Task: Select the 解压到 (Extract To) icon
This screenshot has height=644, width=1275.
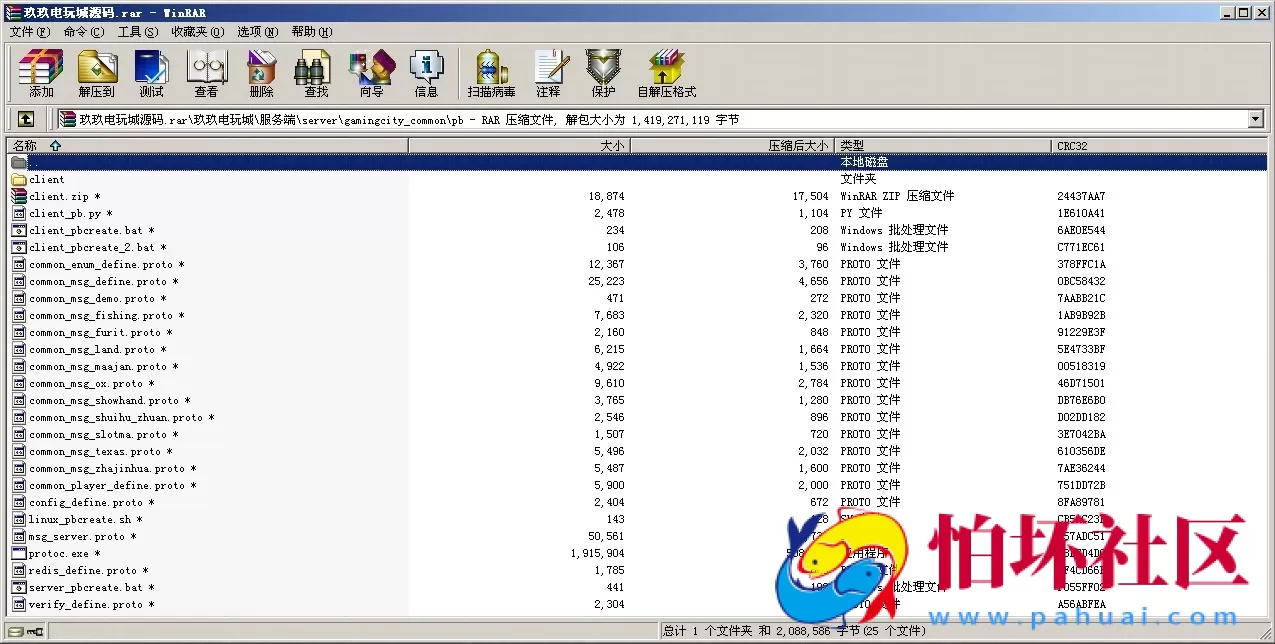Action: (x=96, y=73)
